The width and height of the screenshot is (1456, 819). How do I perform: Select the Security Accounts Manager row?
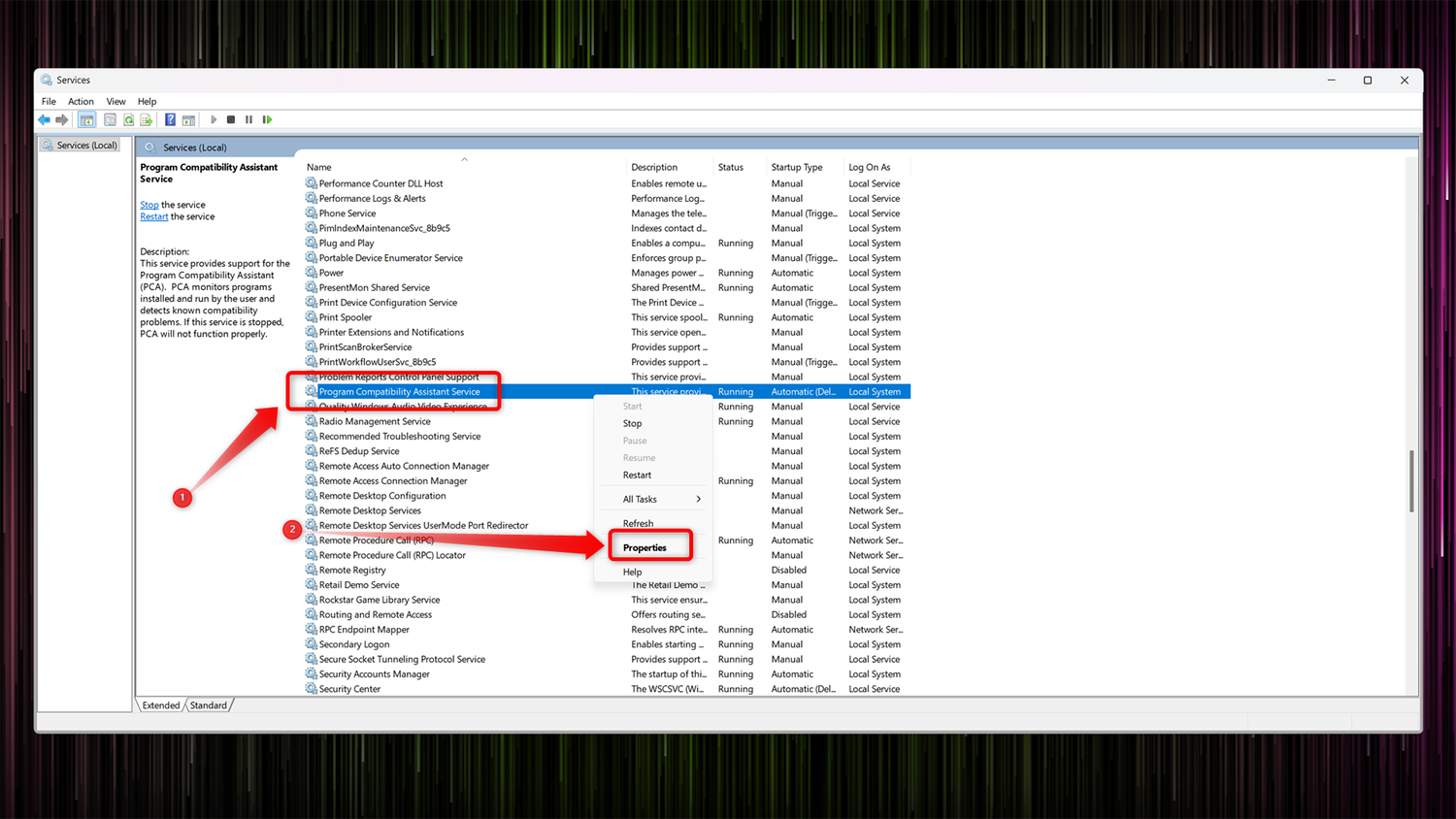(608, 673)
